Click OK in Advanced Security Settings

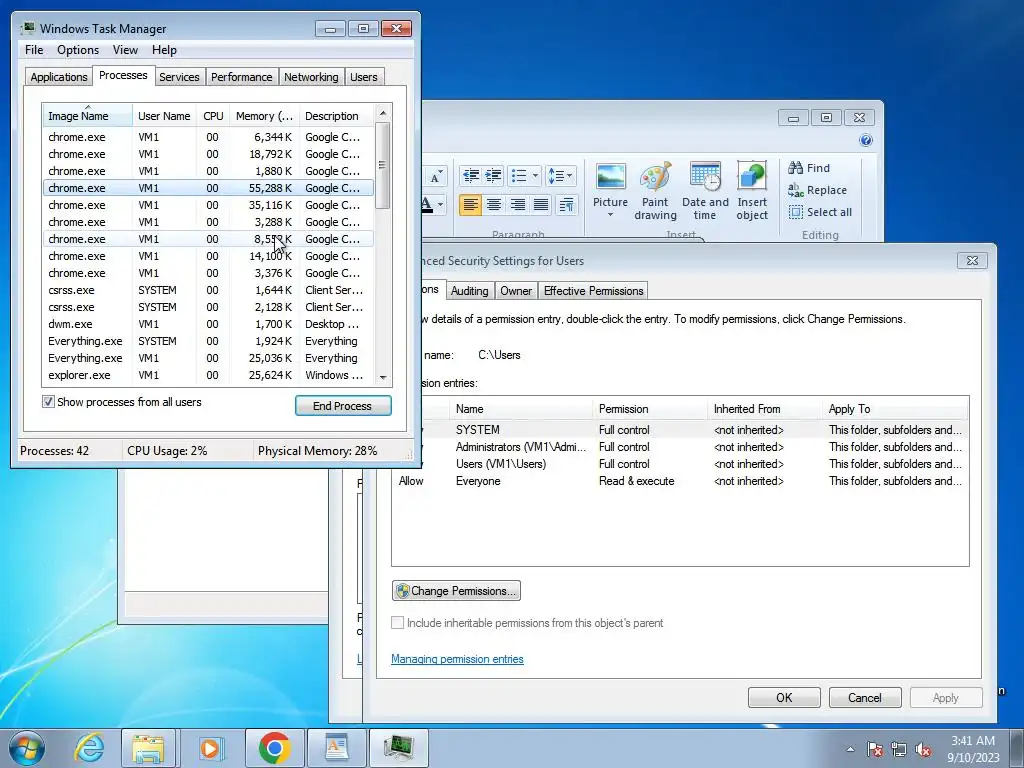tap(784, 697)
